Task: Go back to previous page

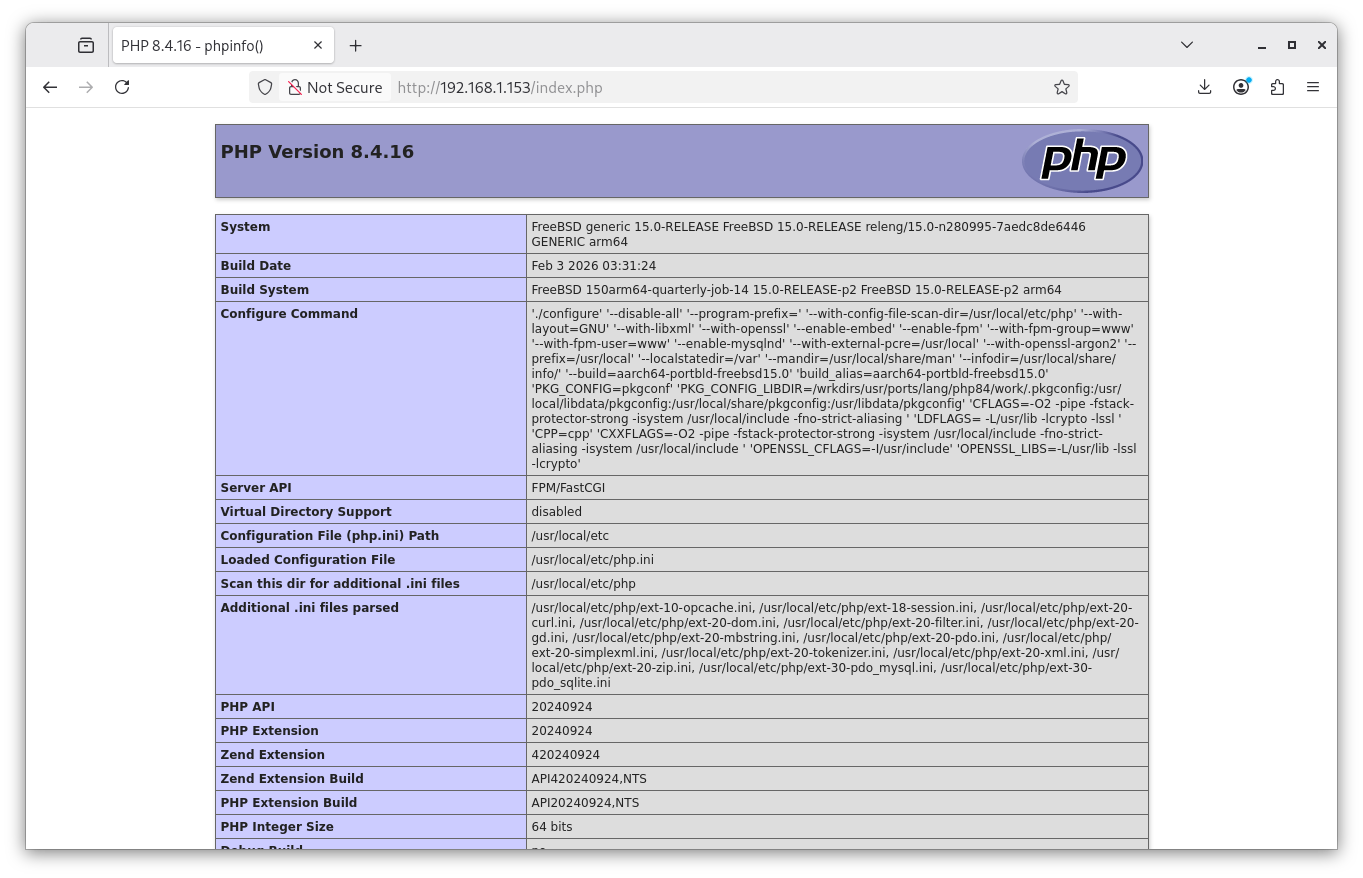Action: coord(50,87)
